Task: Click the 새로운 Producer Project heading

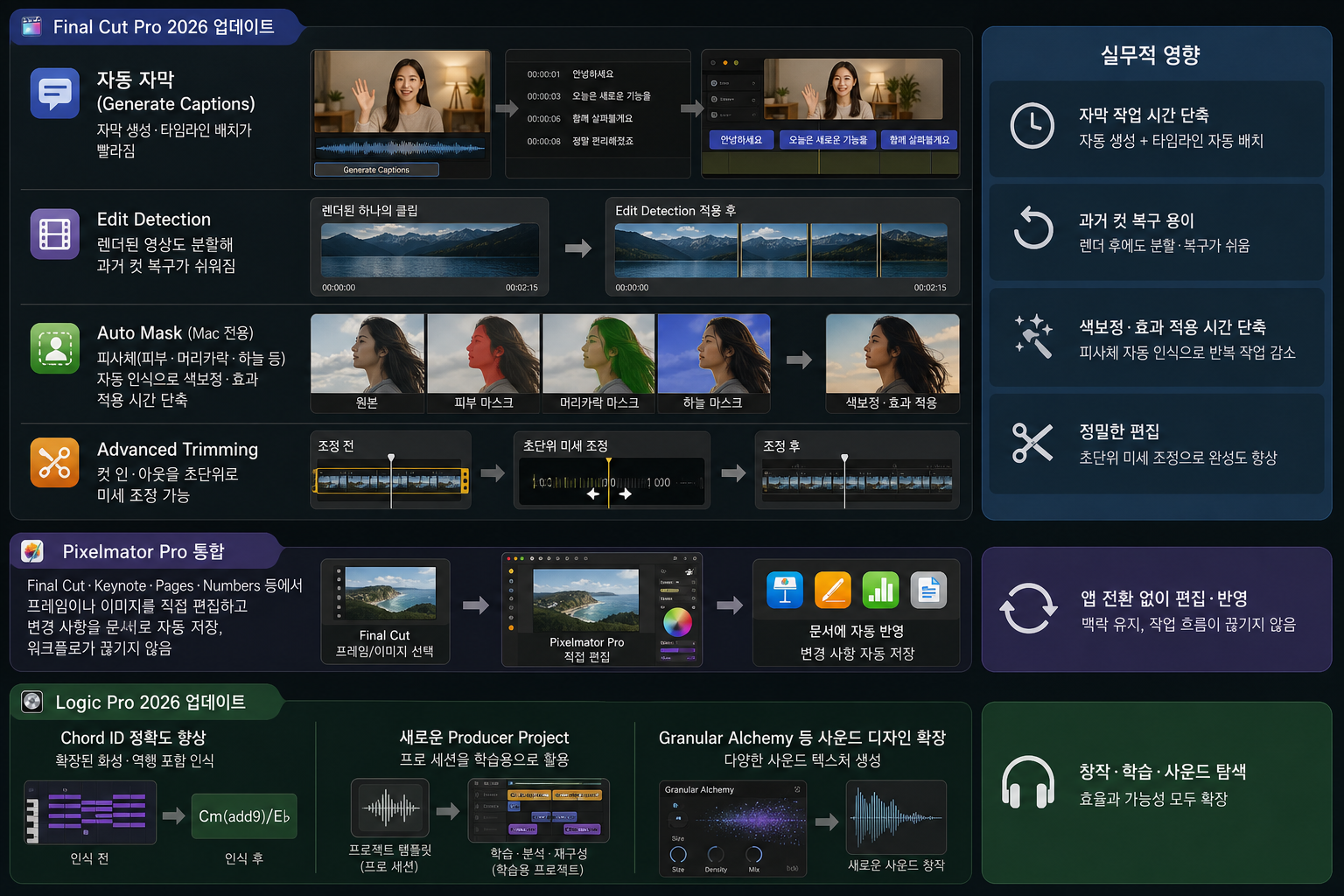Action: pyautogui.click(x=484, y=738)
